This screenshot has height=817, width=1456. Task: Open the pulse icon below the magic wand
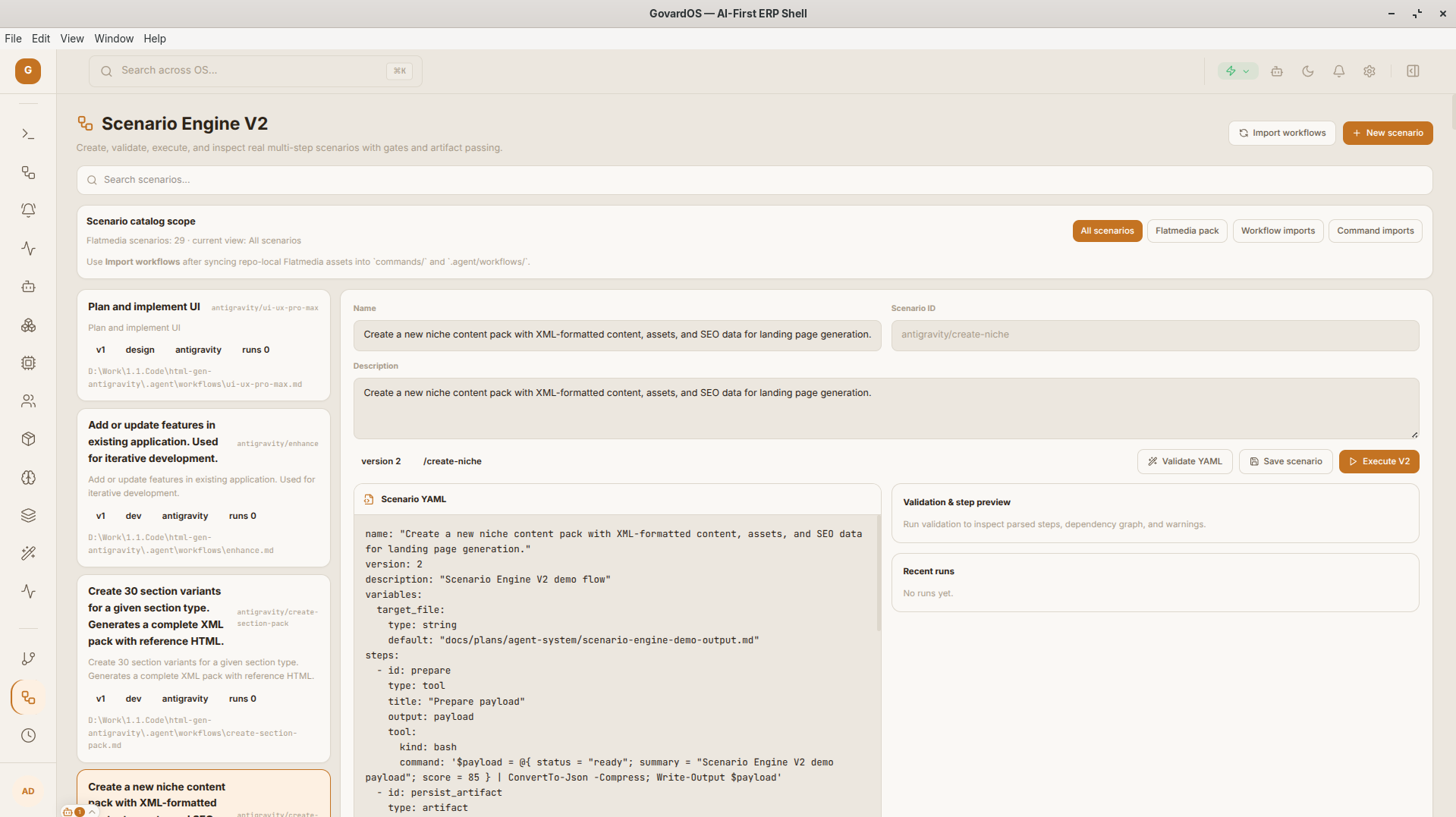(x=28, y=592)
